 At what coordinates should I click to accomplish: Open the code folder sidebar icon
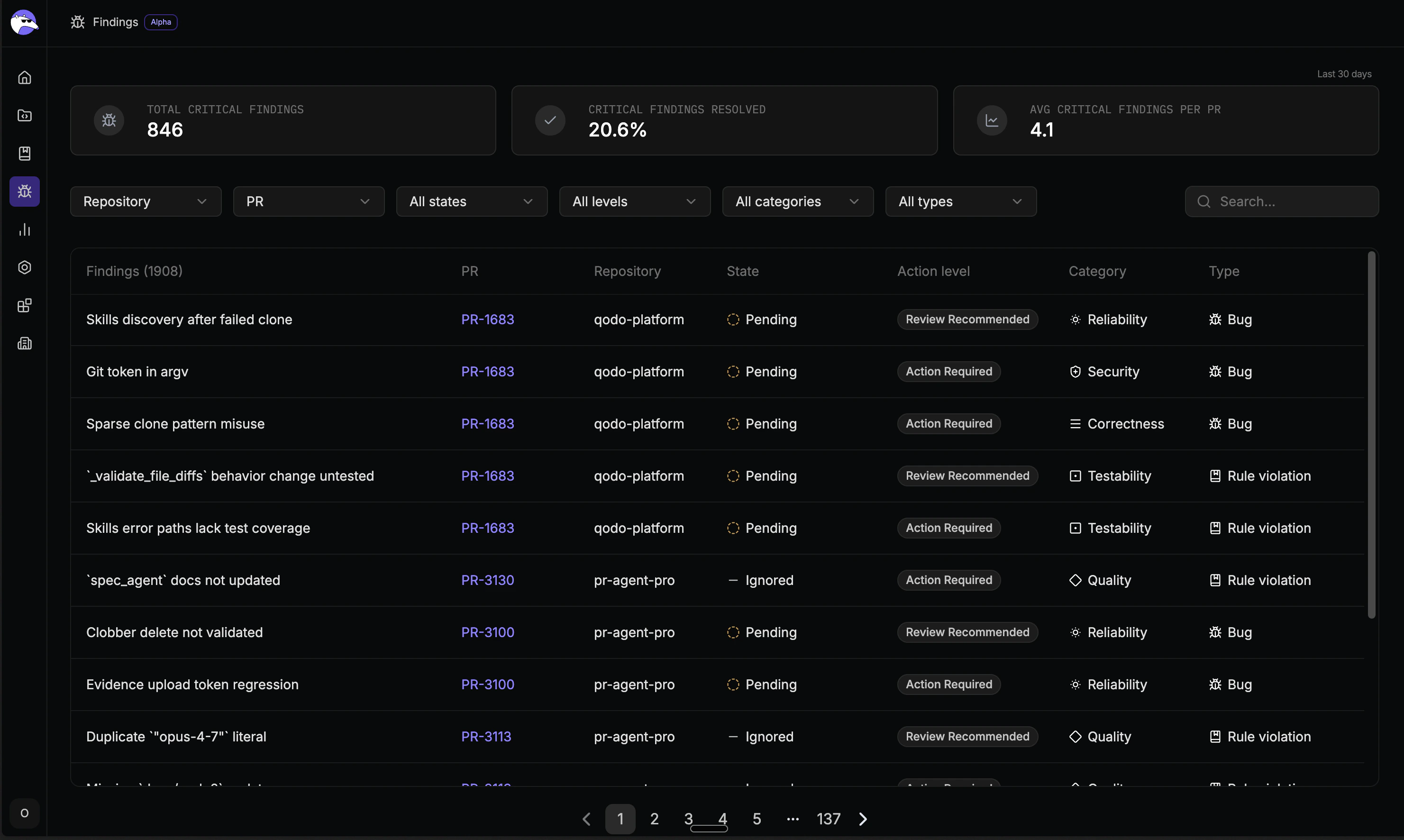pos(24,116)
